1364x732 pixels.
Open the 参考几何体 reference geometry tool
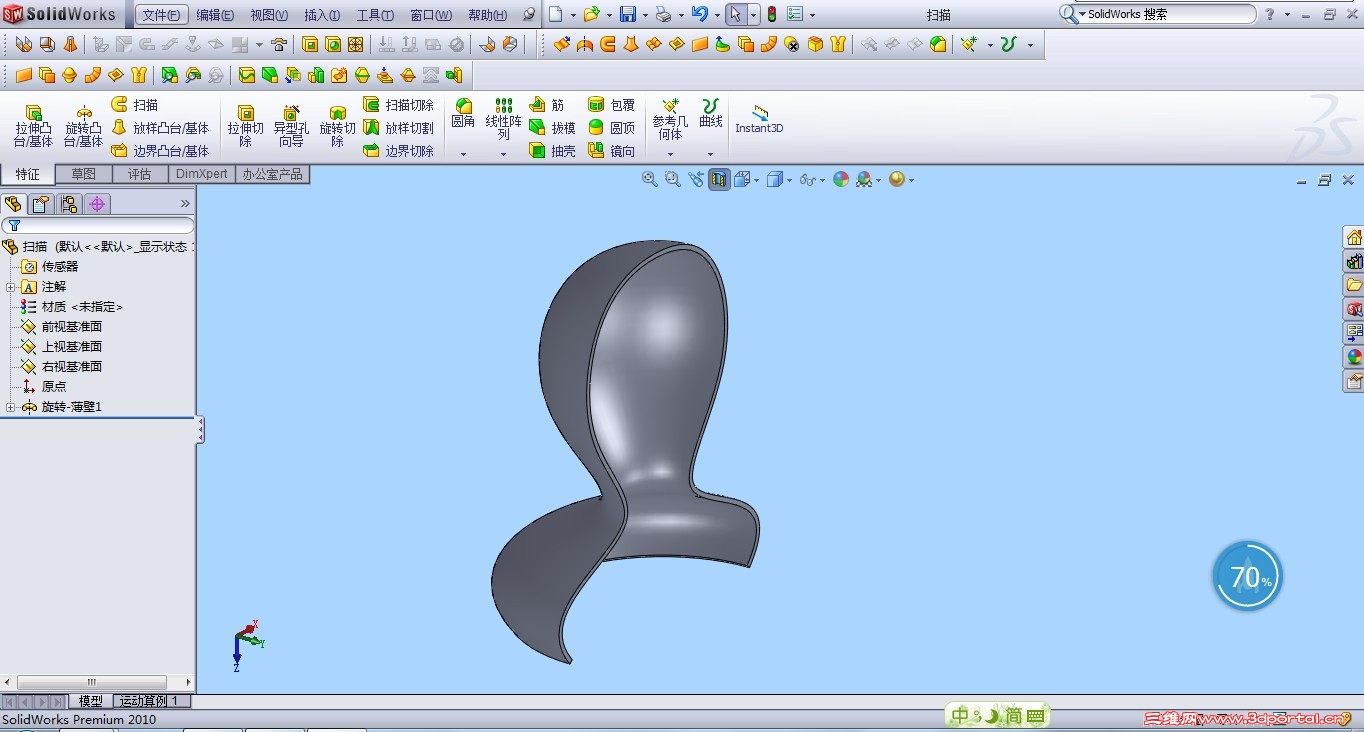click(x=670, y=119)
